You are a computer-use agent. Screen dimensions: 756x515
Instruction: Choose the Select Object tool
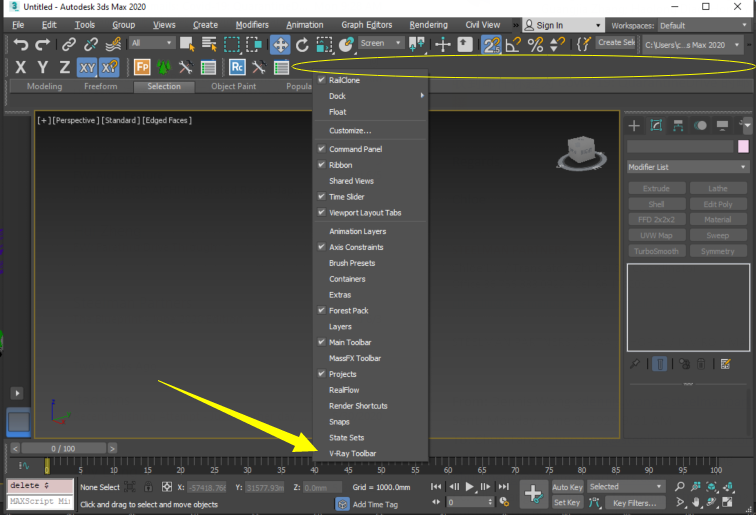pos(187,44)
